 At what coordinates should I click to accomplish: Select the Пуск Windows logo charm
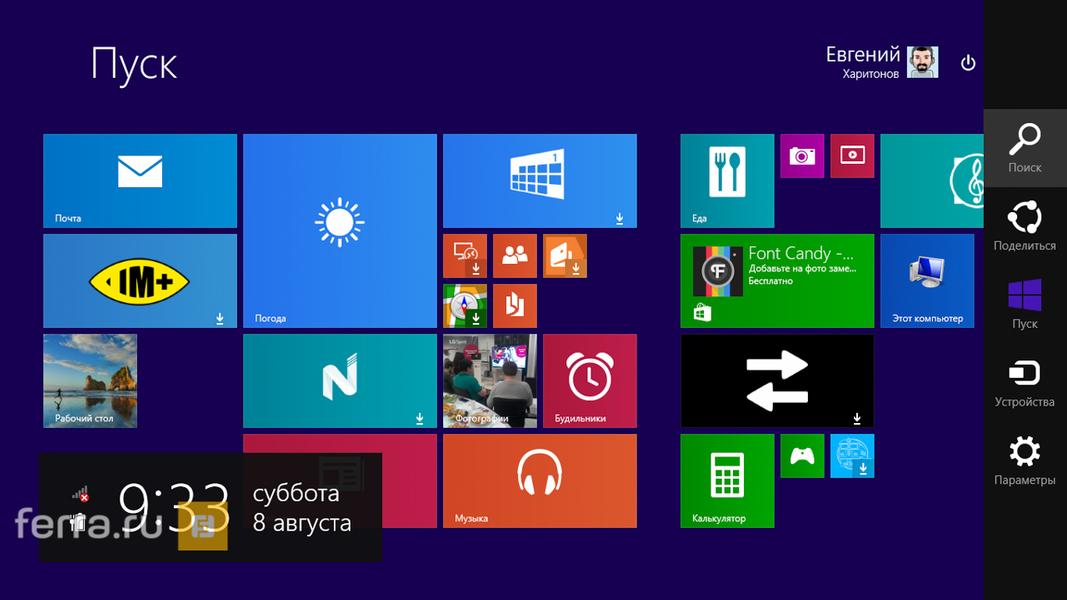[1024, 303]
